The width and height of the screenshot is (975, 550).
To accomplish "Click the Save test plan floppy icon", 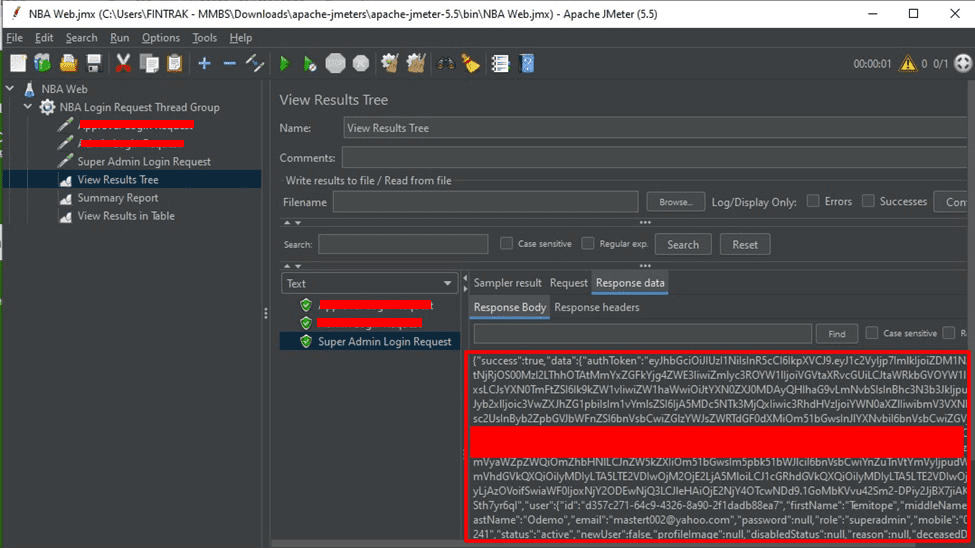I will click(x=94, y=64).
